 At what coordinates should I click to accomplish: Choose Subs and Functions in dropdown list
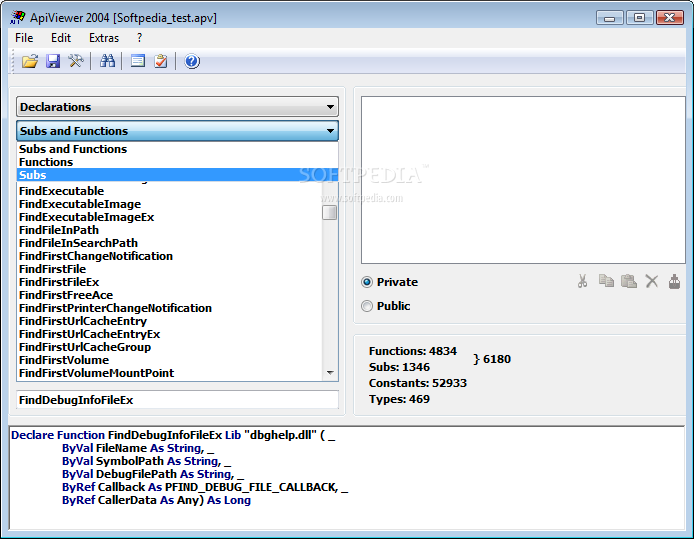177,149
